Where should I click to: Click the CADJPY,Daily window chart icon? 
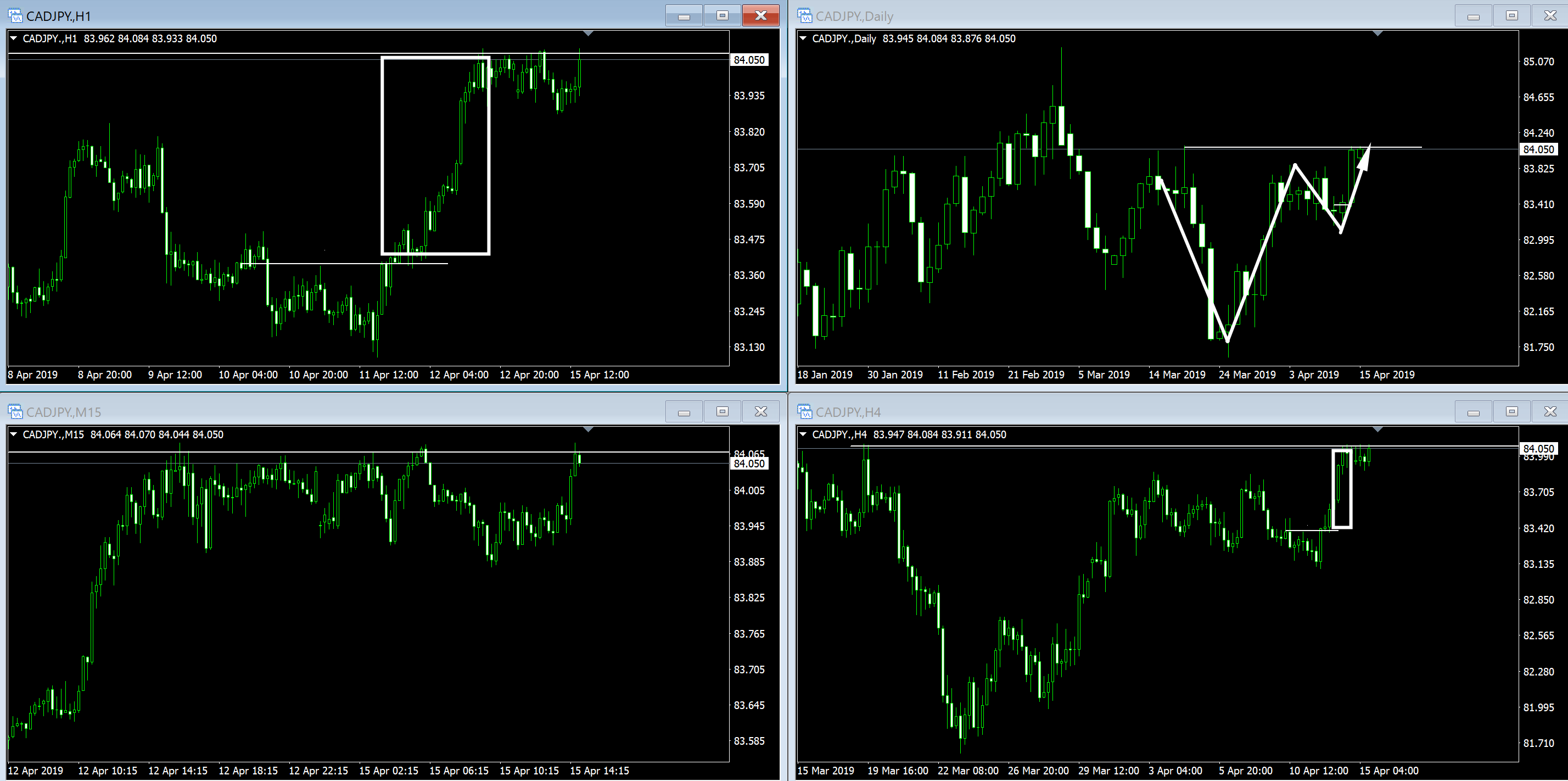[804, 15]
